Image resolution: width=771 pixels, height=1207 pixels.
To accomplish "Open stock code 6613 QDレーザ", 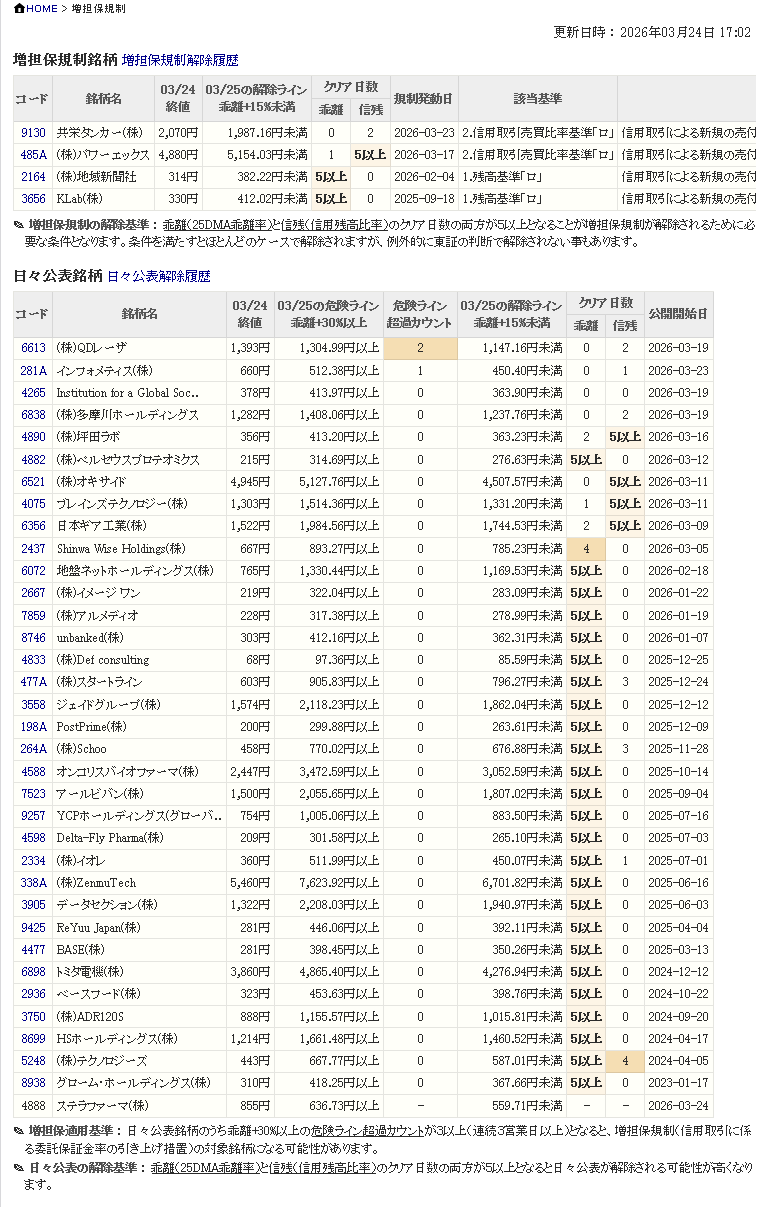I will tap(33, 348).
